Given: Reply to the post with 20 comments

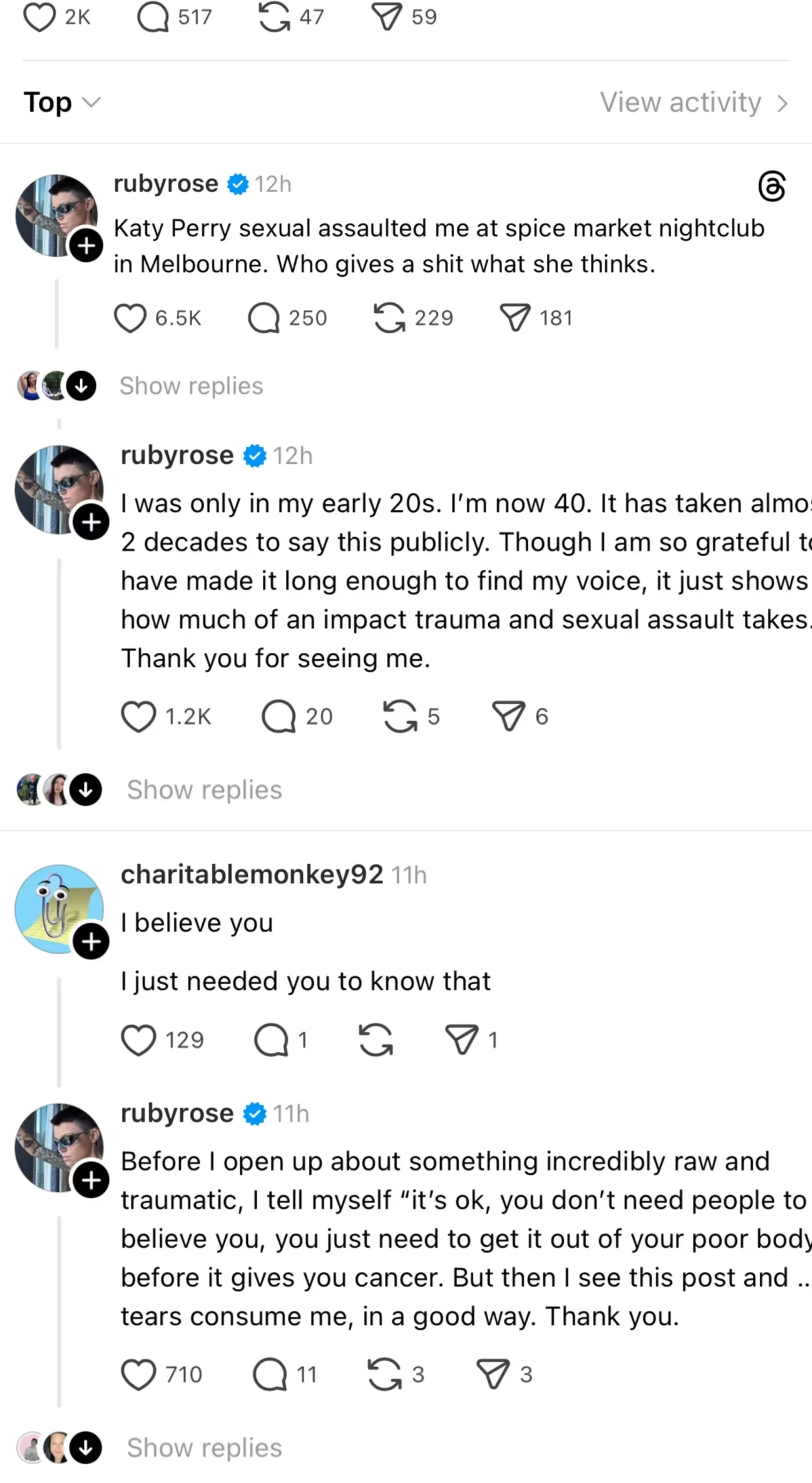Looking at the screenshot, I should [x=279, y=717].
